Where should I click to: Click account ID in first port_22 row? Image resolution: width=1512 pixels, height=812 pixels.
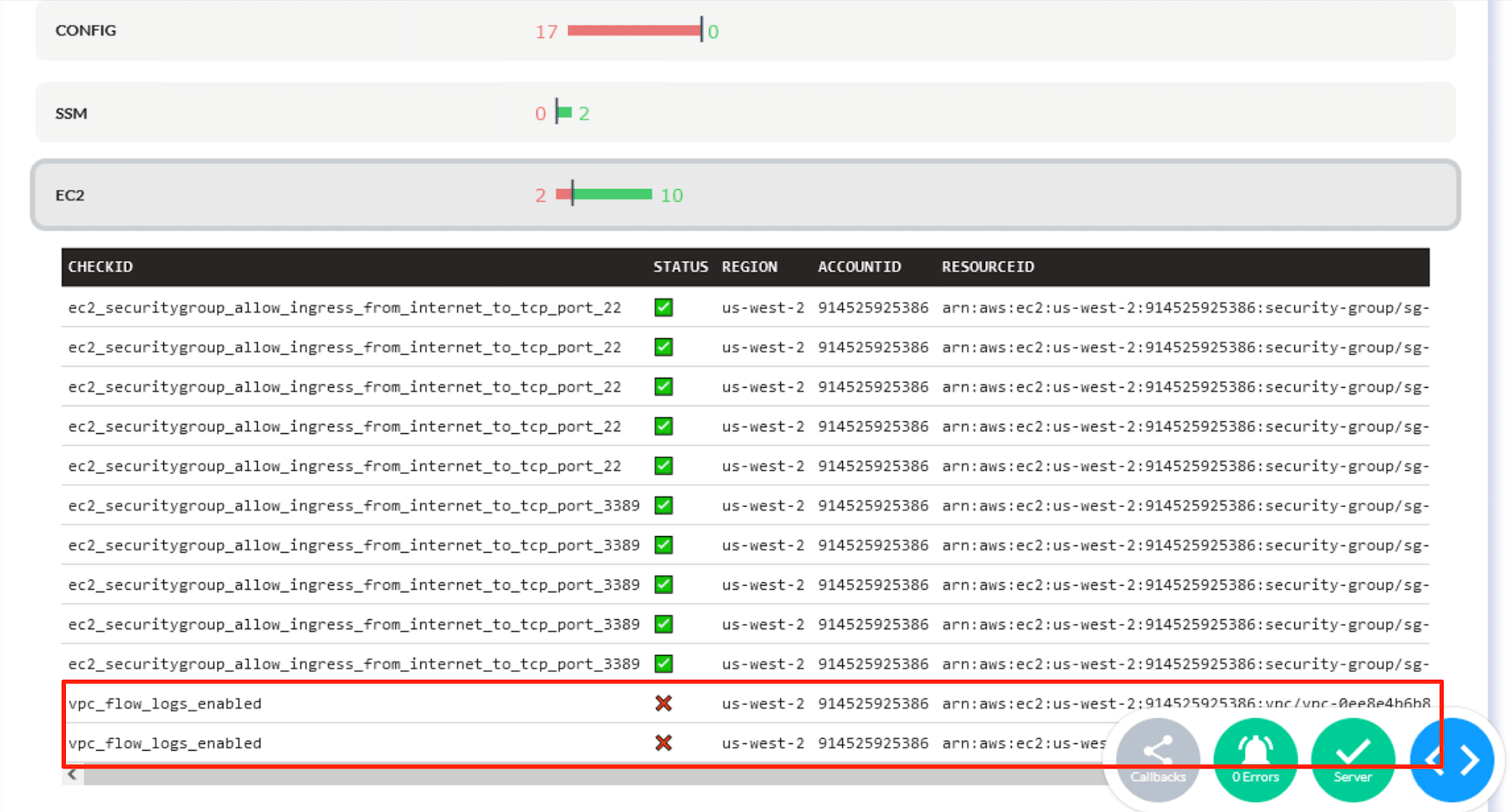[x=873, y=308]
